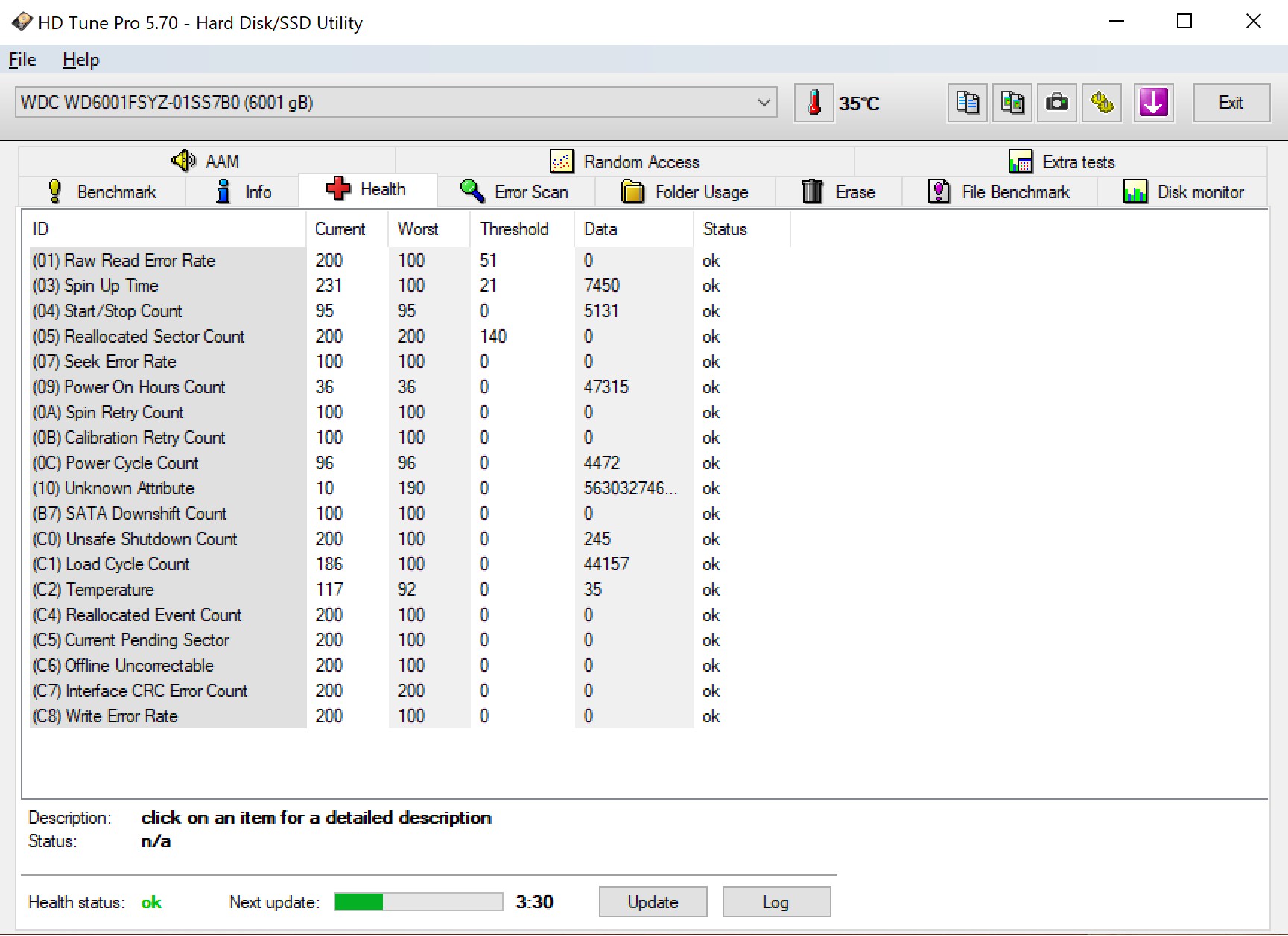Click the Data column header
Viewport: 1288px width, 936px height.
(634, 229)
